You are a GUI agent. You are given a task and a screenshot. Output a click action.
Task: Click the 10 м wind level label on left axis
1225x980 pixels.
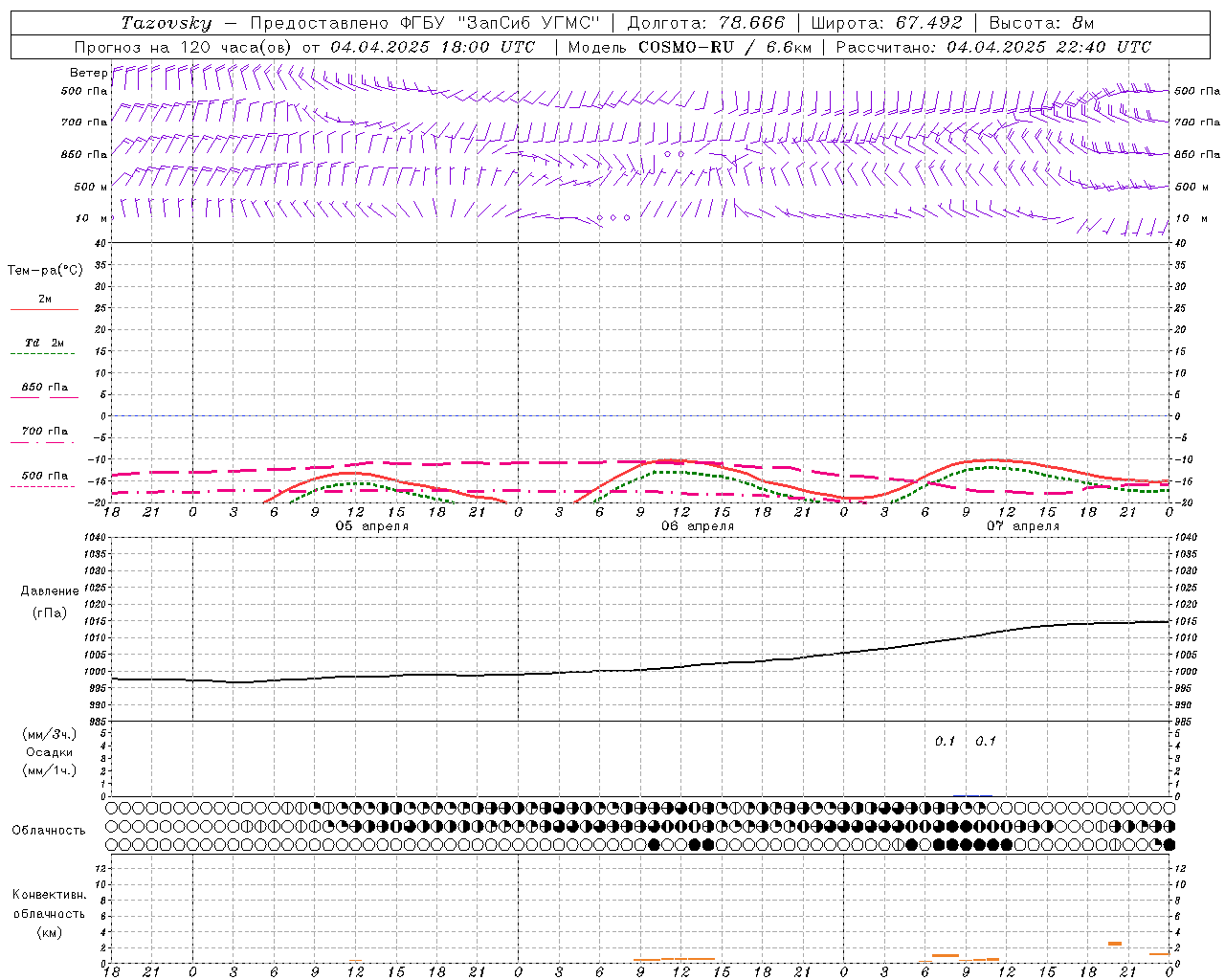coord(91,218)
